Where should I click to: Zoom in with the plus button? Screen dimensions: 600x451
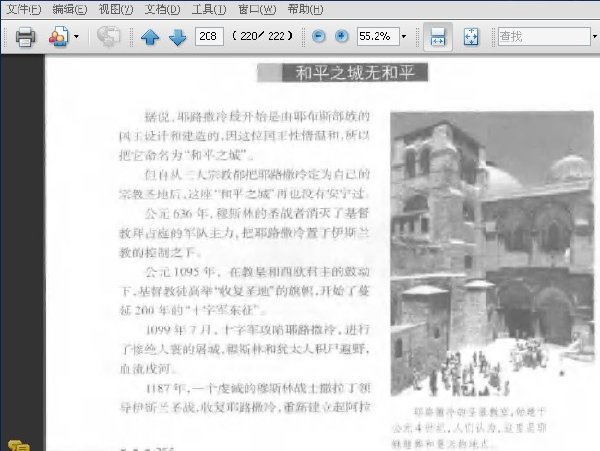(341, 37)
